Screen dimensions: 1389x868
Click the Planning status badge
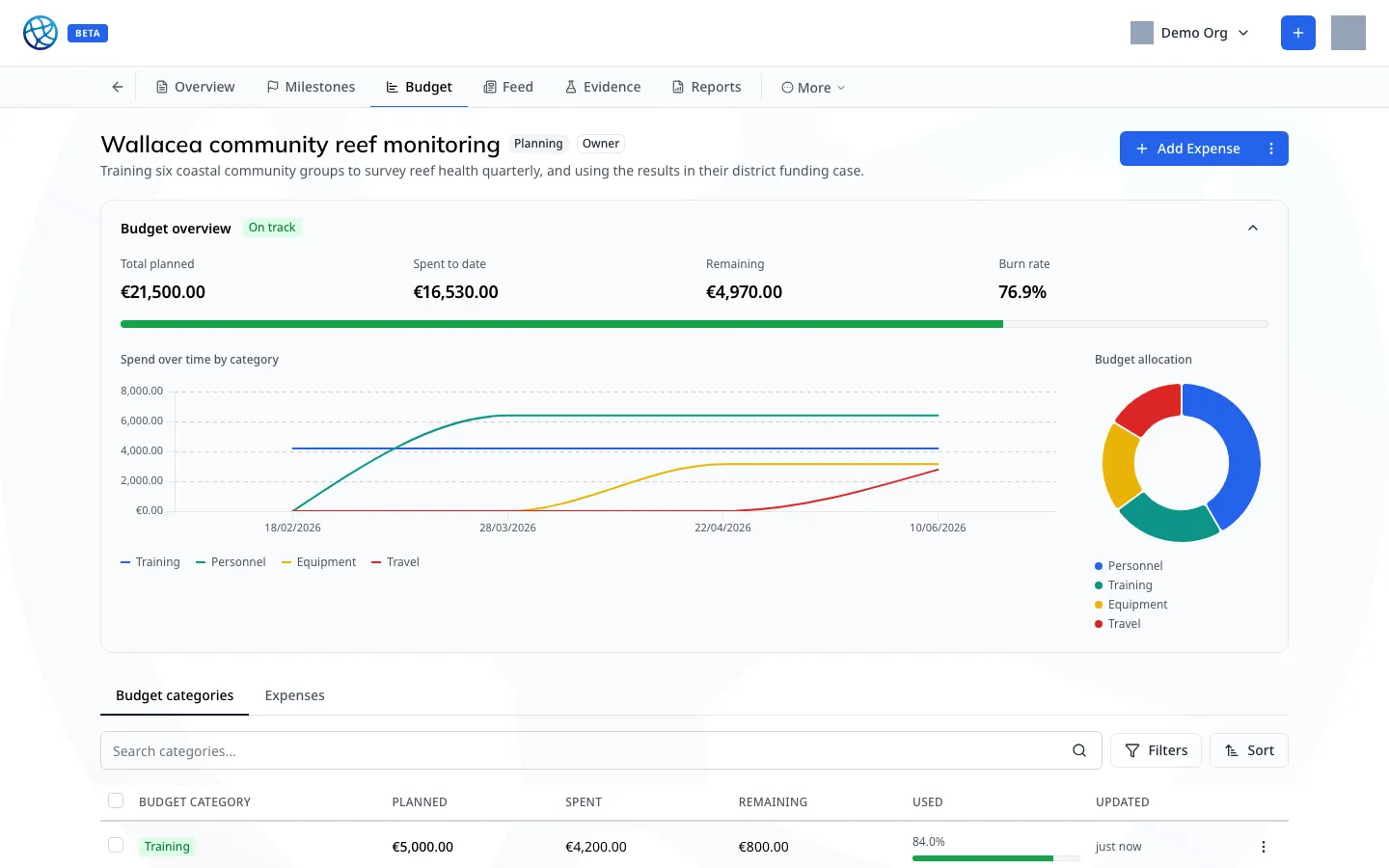[538, 144]
